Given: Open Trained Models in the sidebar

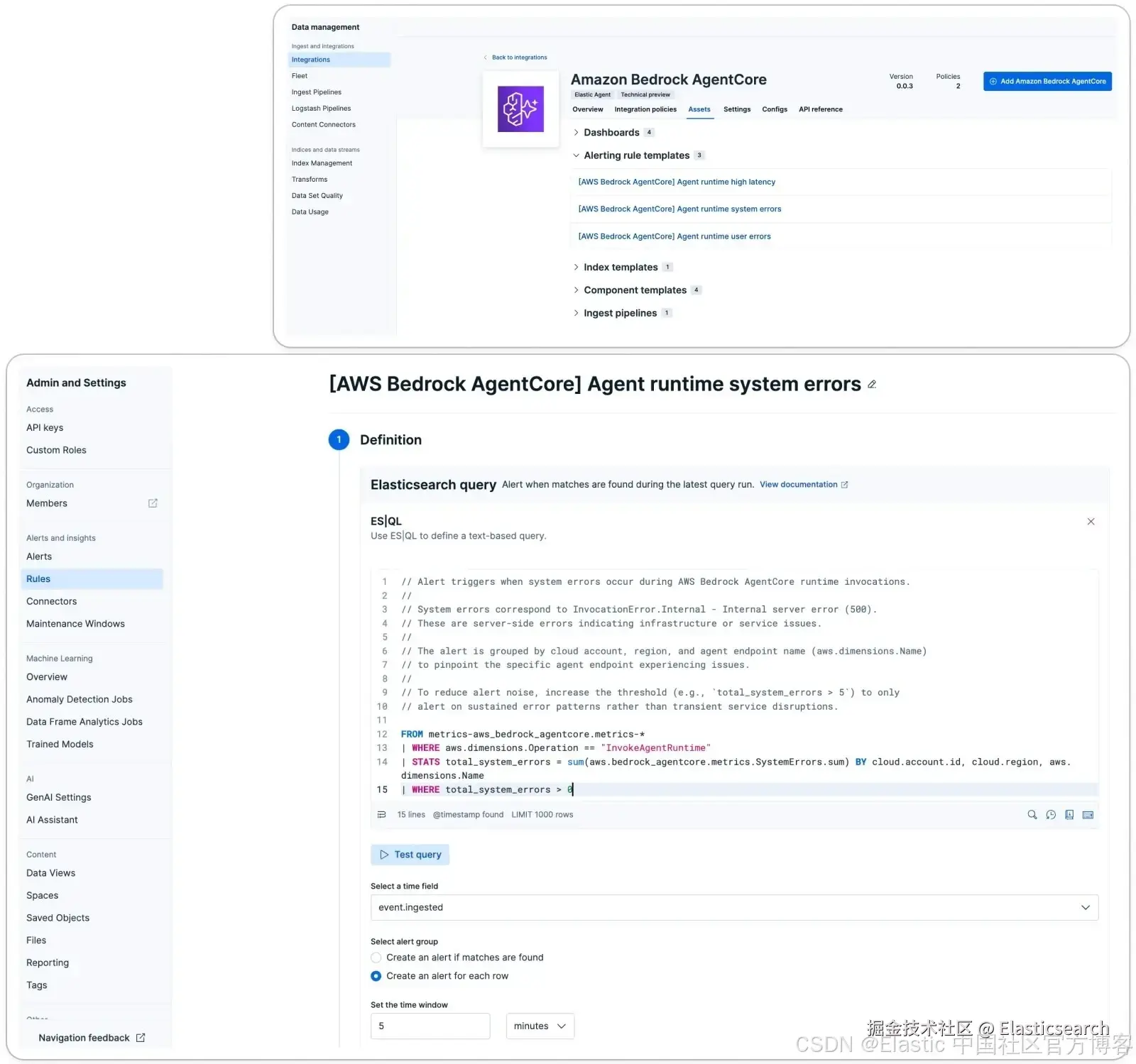Looking at the screenshot, I should pyautogui.click(x=60, y=745).
